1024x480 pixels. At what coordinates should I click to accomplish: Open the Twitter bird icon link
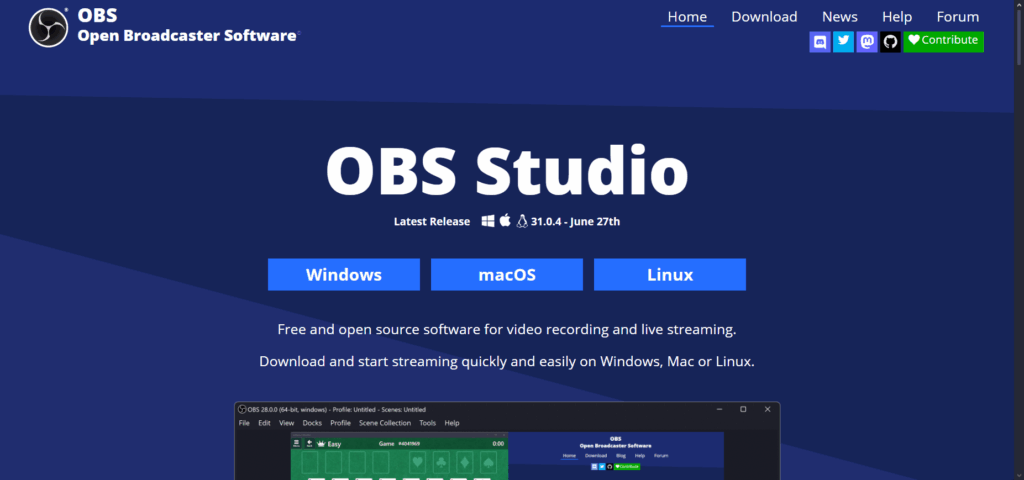[x=843, y=42]
